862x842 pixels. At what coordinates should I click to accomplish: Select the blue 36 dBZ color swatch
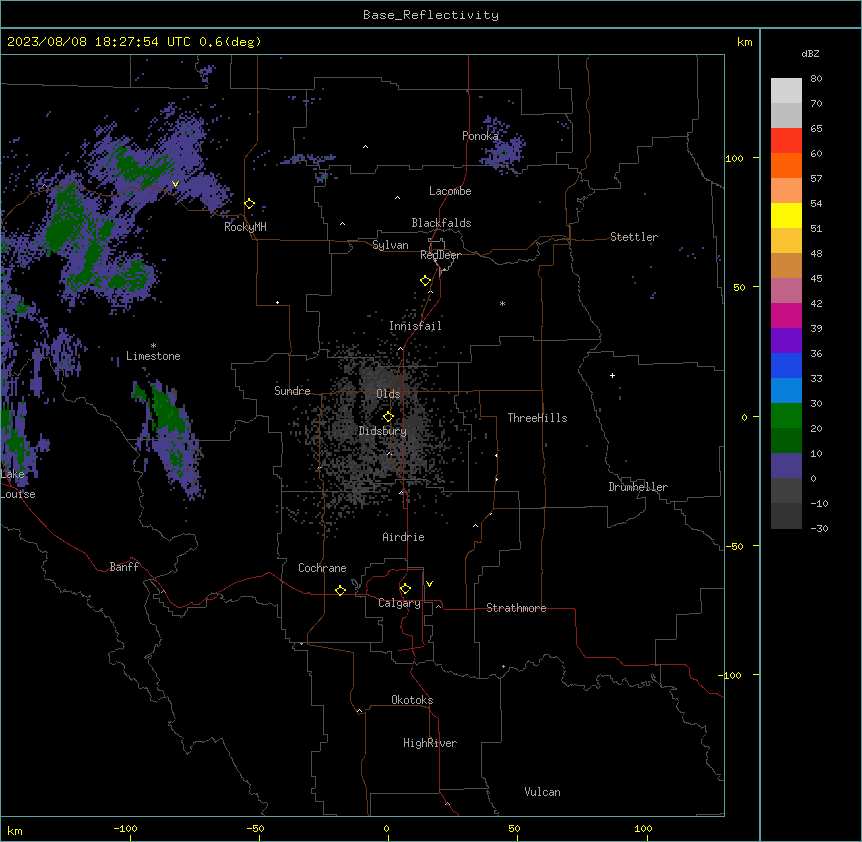[786, 365]
